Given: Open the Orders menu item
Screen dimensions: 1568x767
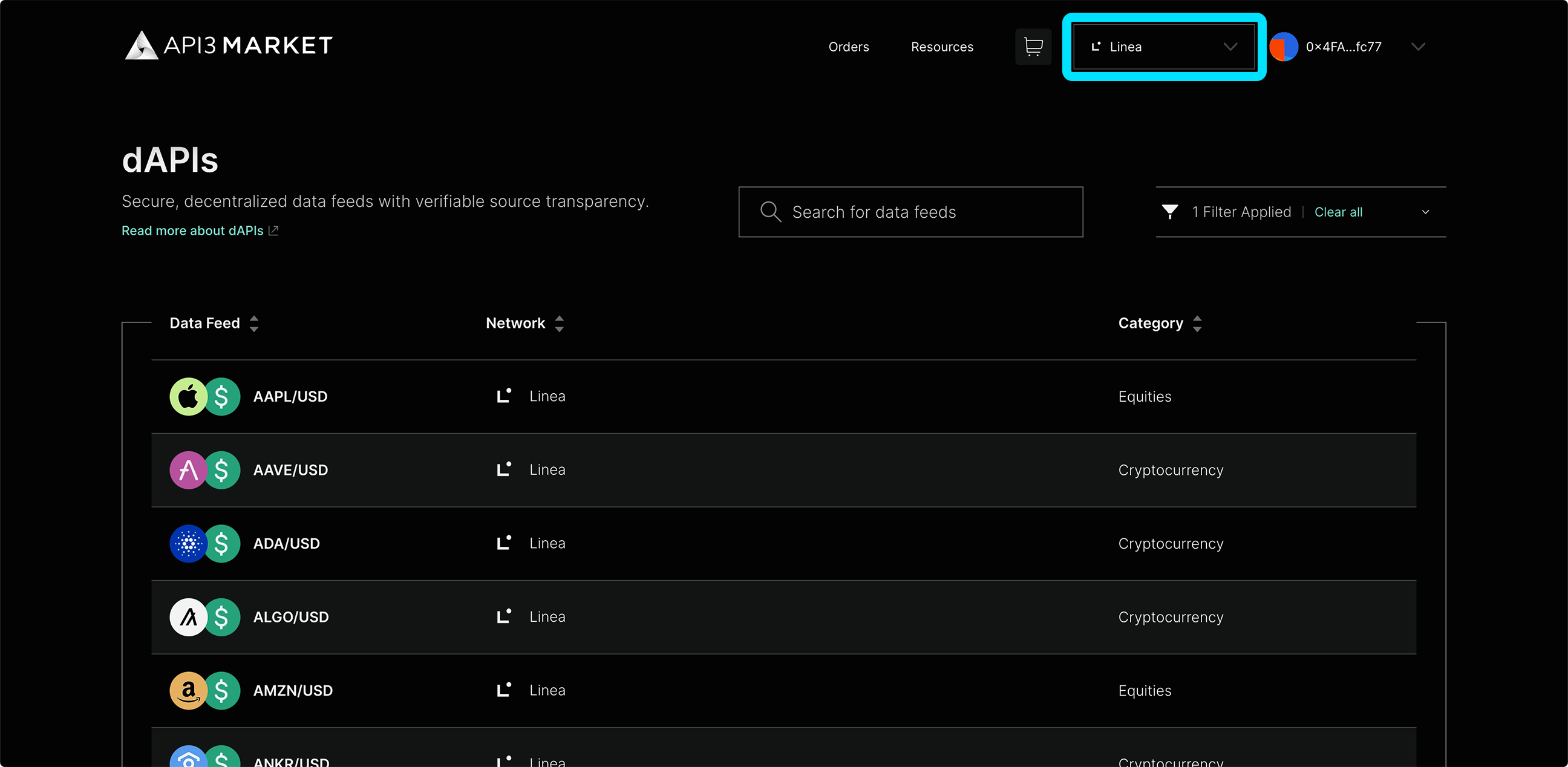Looking at the screenshot, I should (x=849, y=46).
